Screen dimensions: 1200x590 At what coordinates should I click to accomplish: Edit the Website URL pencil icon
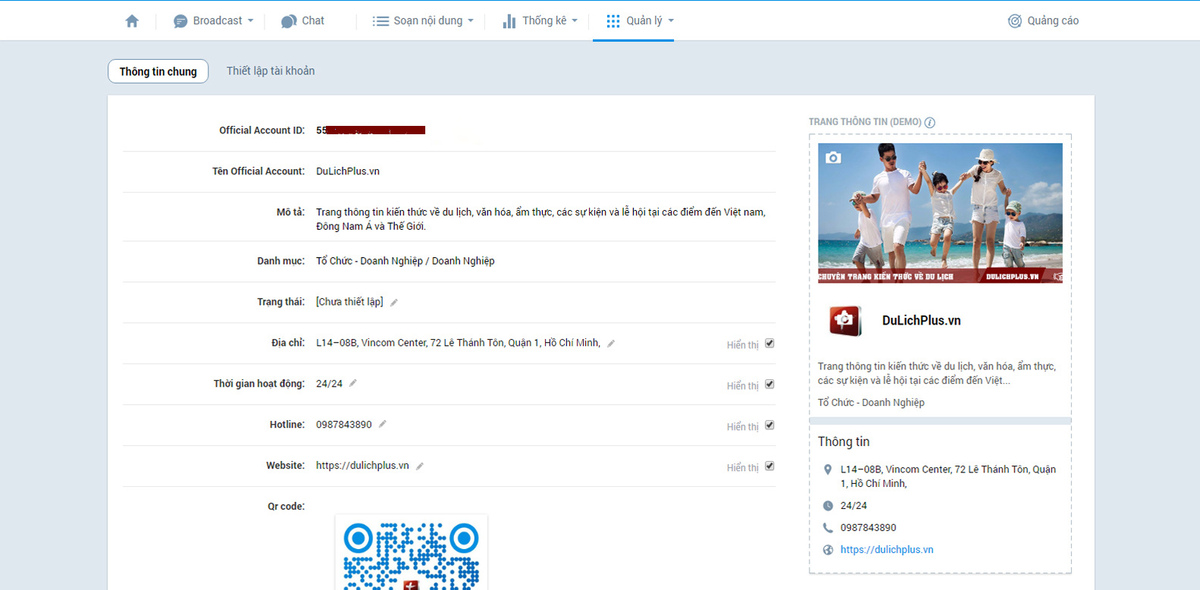pyautogui.click(x=420, y=466)
